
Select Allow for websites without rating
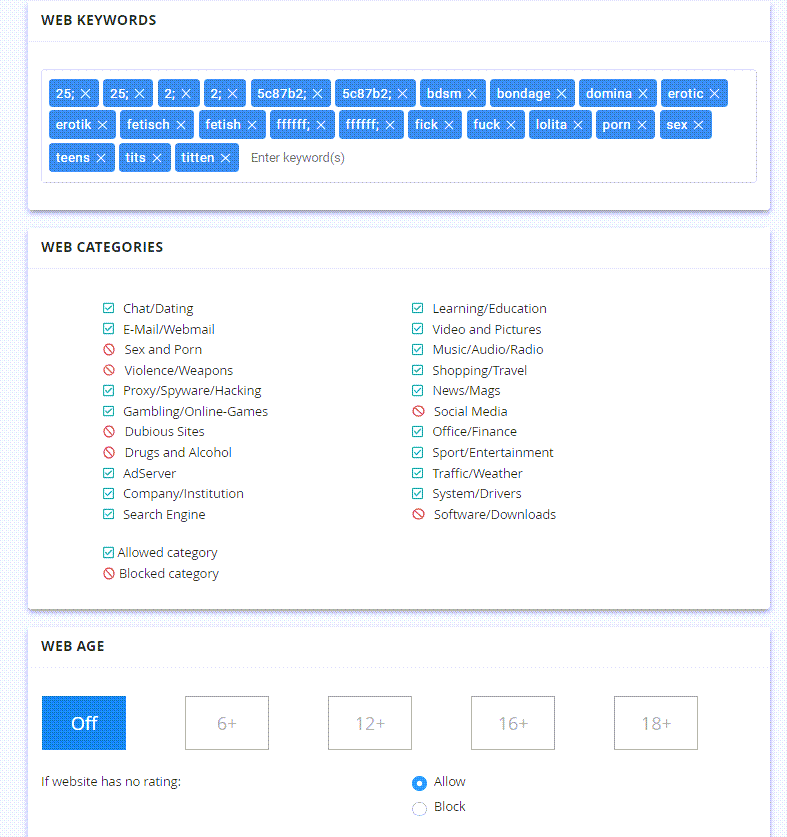[419, 783]
